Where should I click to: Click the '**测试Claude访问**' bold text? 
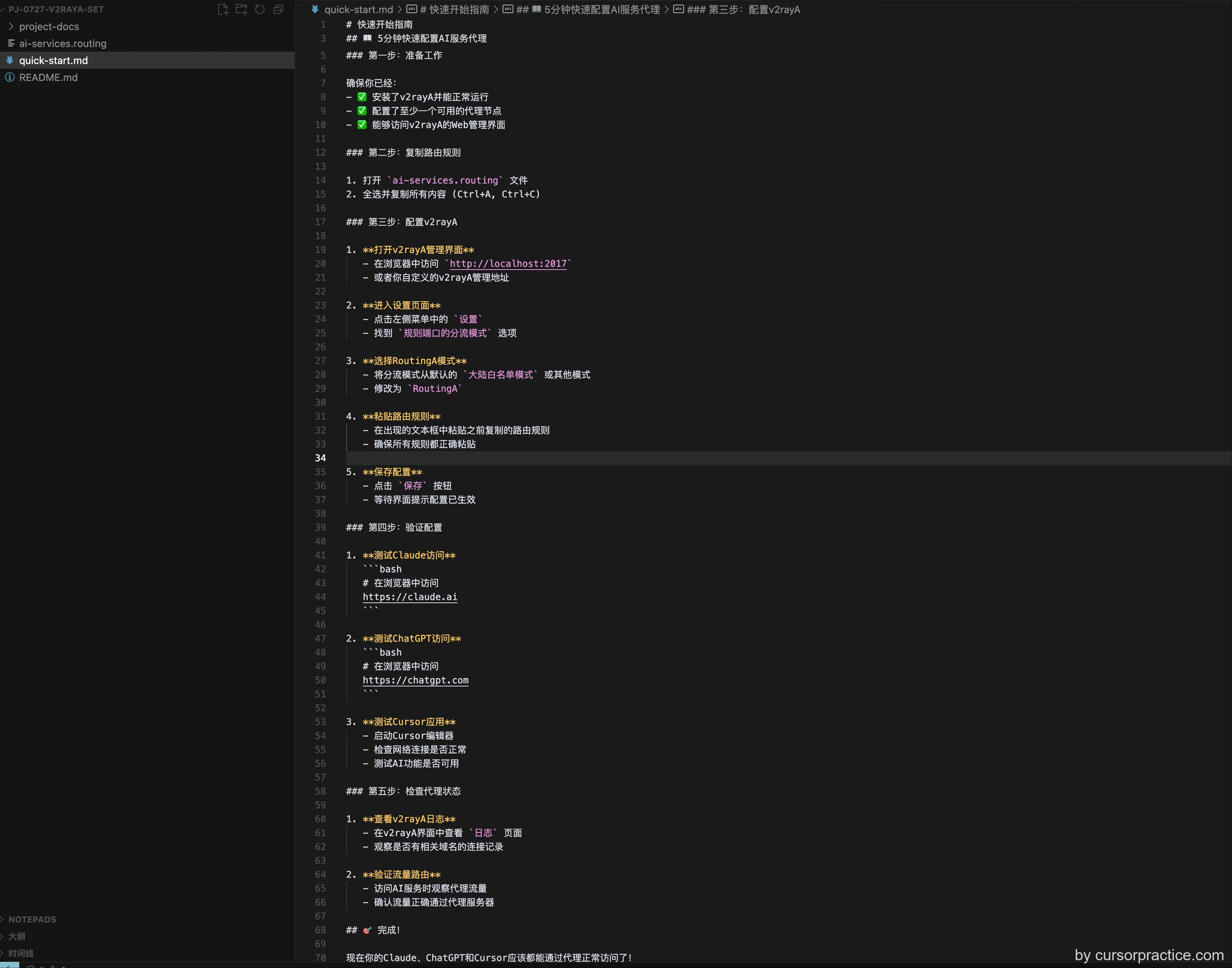point(409,555)
